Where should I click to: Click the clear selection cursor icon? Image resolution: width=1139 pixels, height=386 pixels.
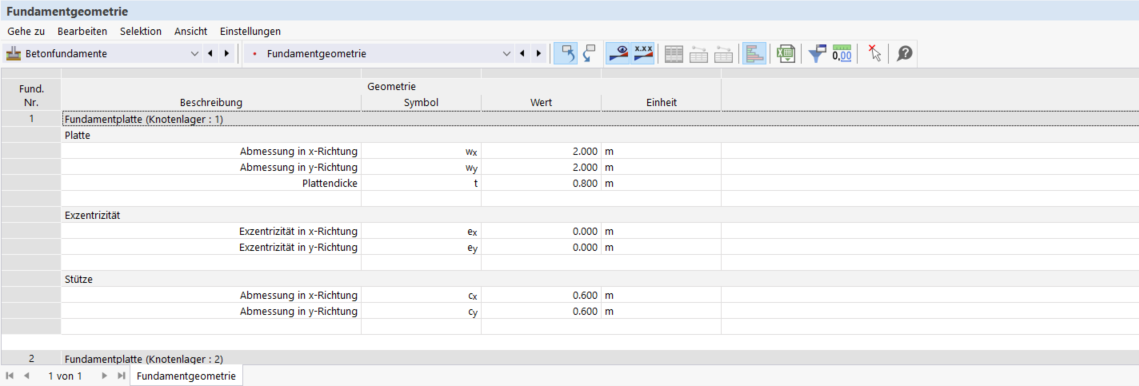click(x=874, y=54)
